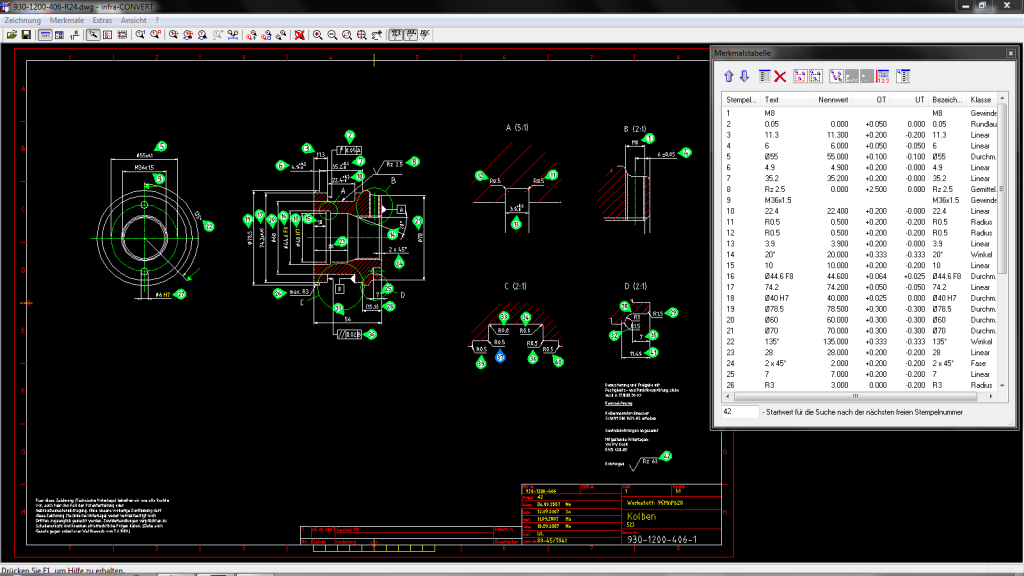Select table row with text Ø40 H7
This screenshot has height=576, width=1024.
click(x=859, y=298)
